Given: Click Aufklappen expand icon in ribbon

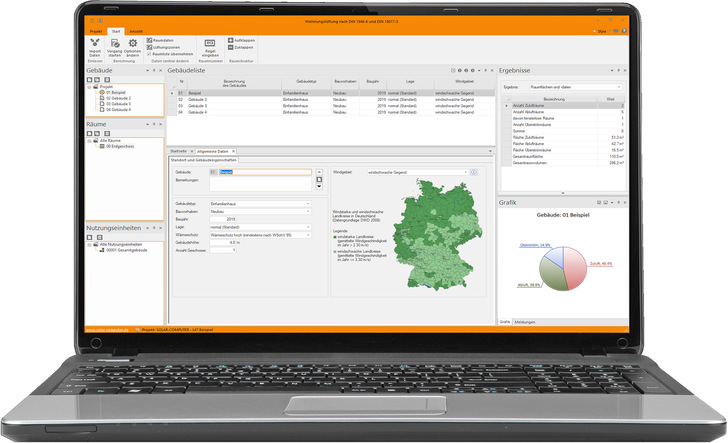Looking at the screenshot, I should click(231, 40).
